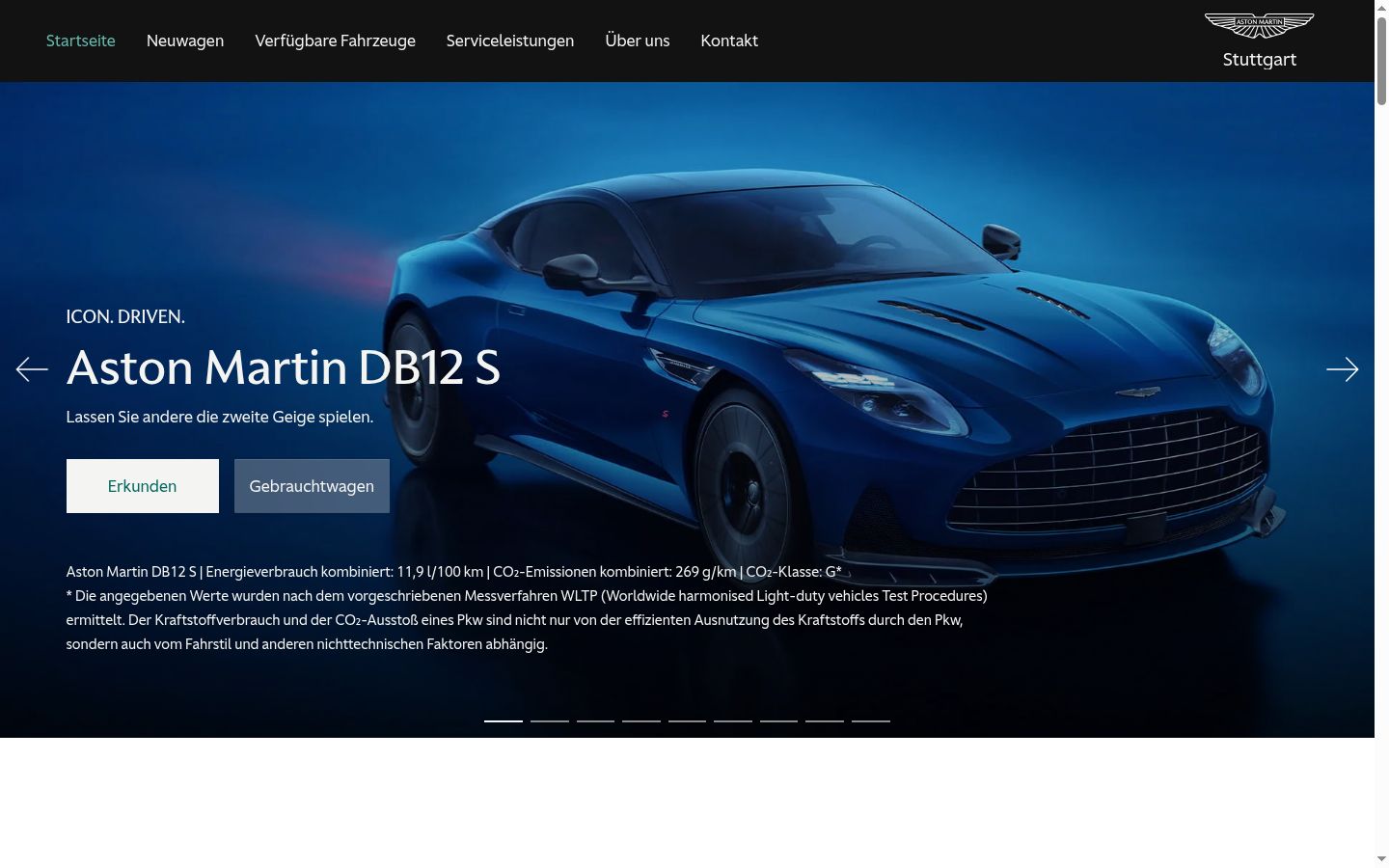Go to Verfügbare Fahrzeuge
Image resolution: width=1389 pixels, height=868 pixels.
coord(336,41)
